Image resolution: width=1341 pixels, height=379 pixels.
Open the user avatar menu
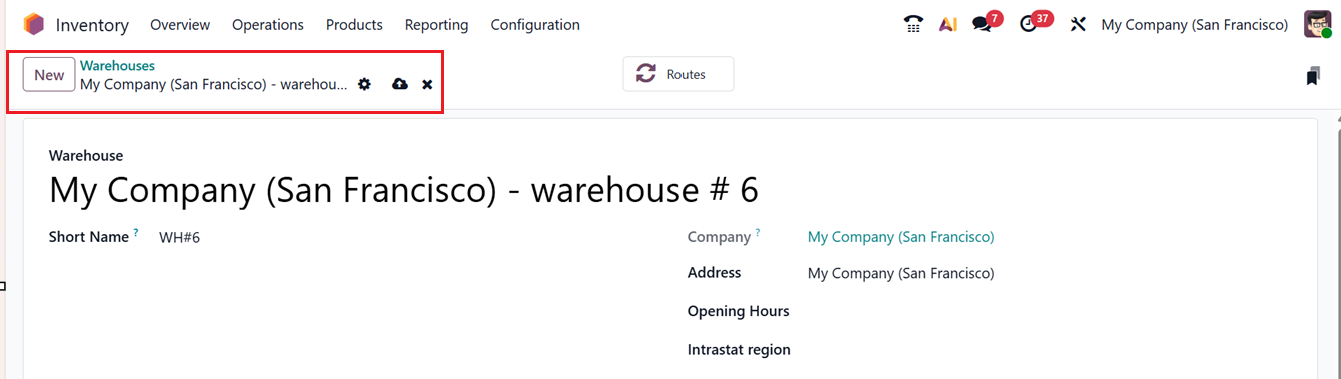click(x=1318, y=24)
